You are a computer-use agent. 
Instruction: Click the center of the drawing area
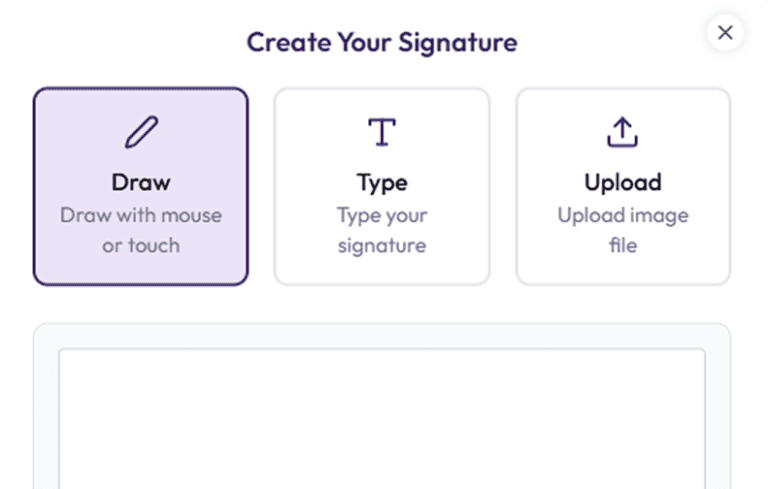[x=382, y=419]
